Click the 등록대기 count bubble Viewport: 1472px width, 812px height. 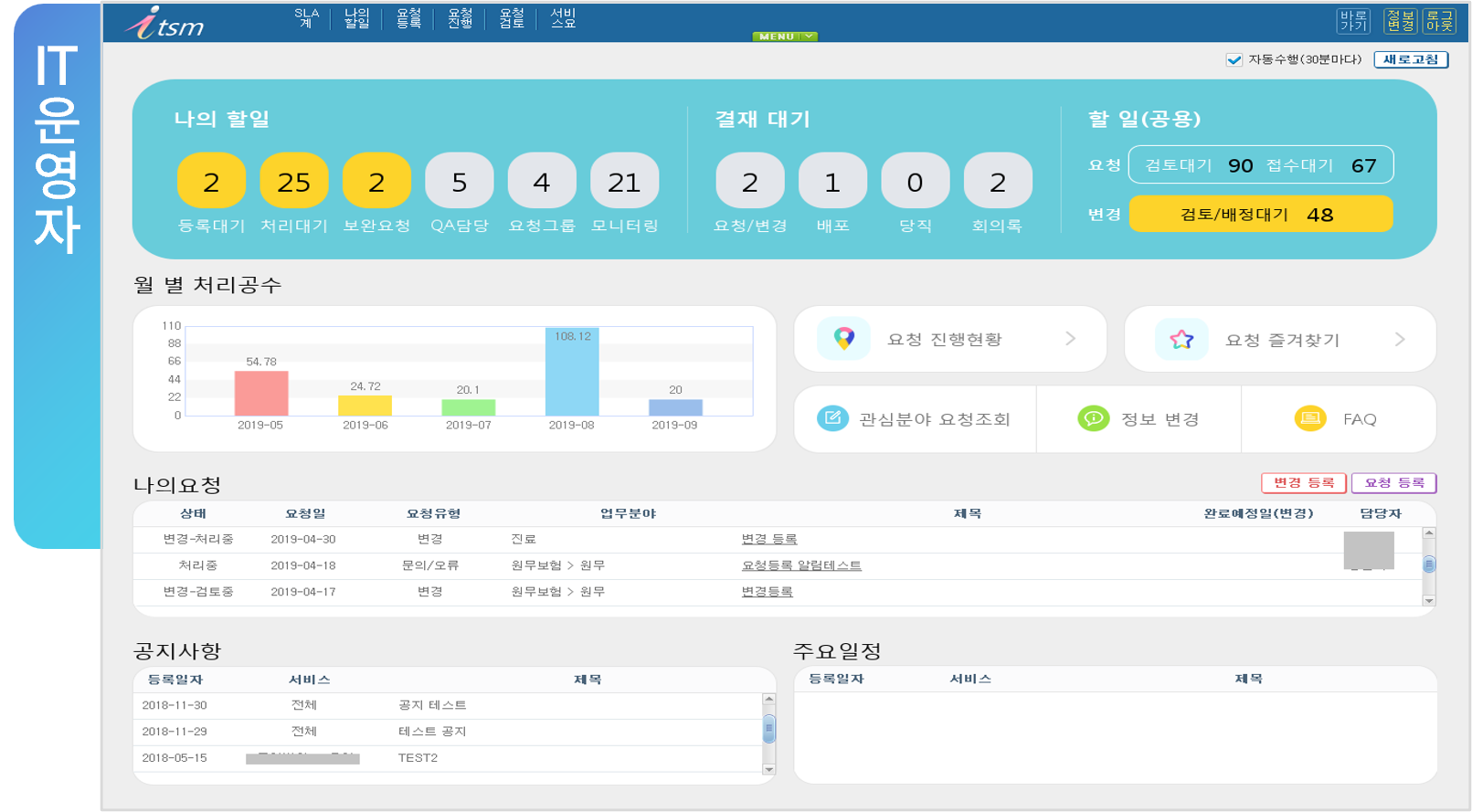click(x=211, y=182)
